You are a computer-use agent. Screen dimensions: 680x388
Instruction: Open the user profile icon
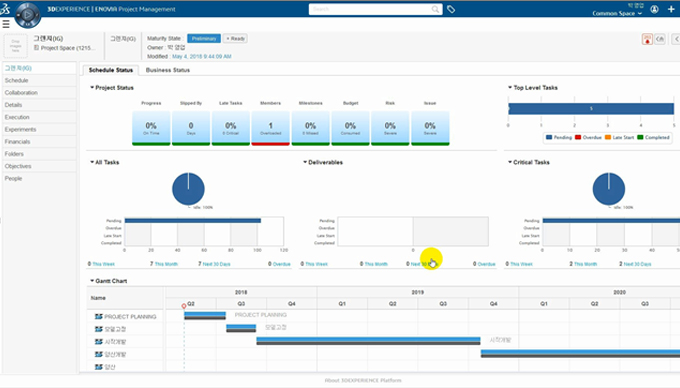(x=654, y=9)
